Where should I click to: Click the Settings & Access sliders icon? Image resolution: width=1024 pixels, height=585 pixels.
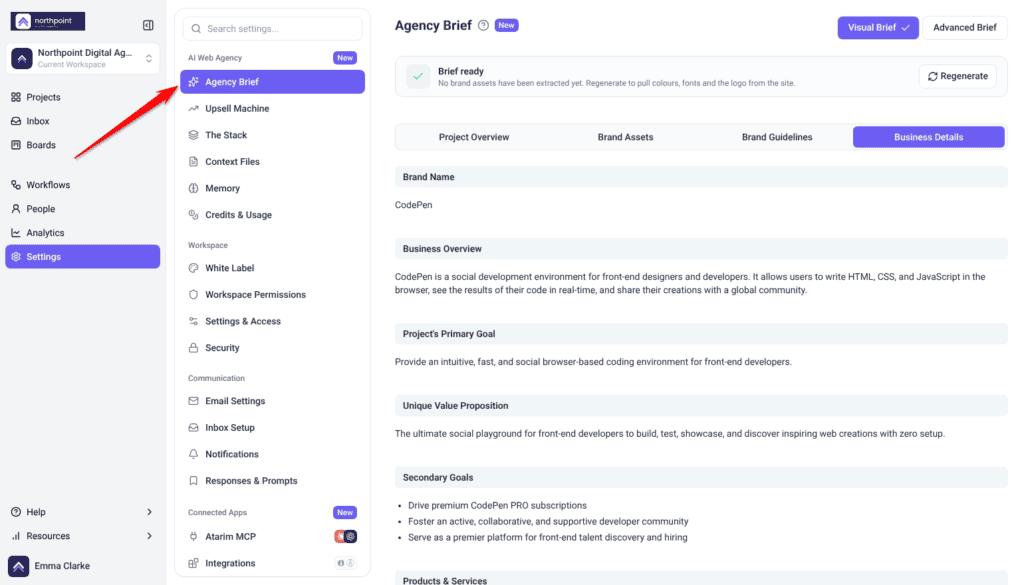click(x=193, y=321)
